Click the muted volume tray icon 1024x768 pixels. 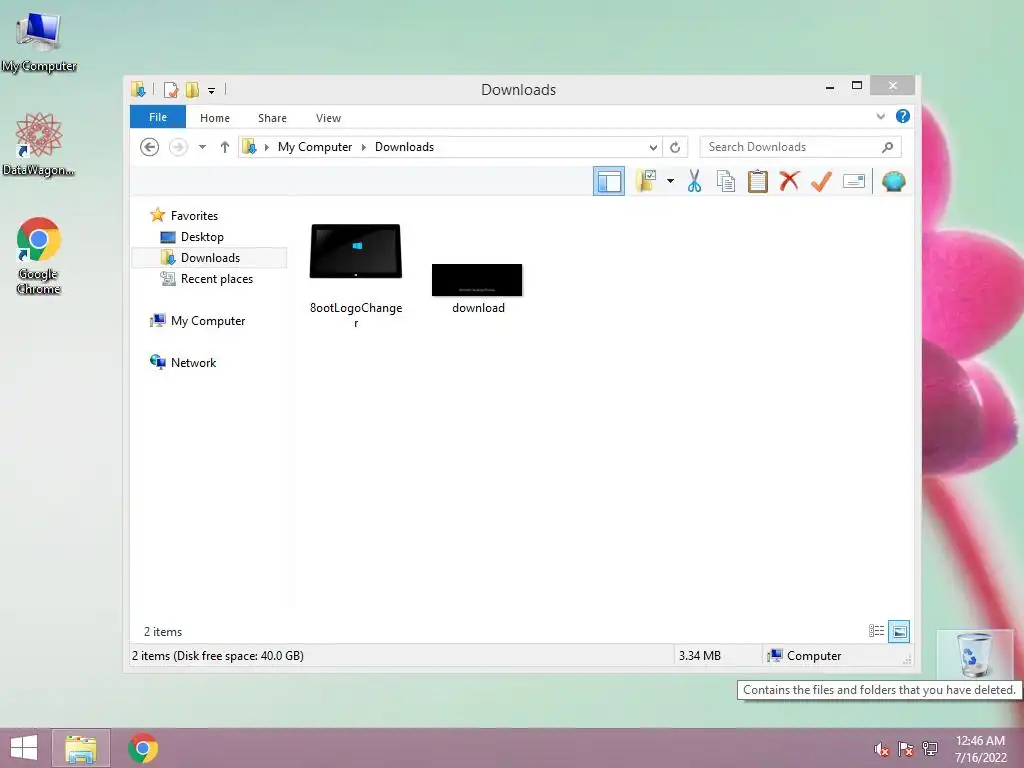click(x=882, y=749)
